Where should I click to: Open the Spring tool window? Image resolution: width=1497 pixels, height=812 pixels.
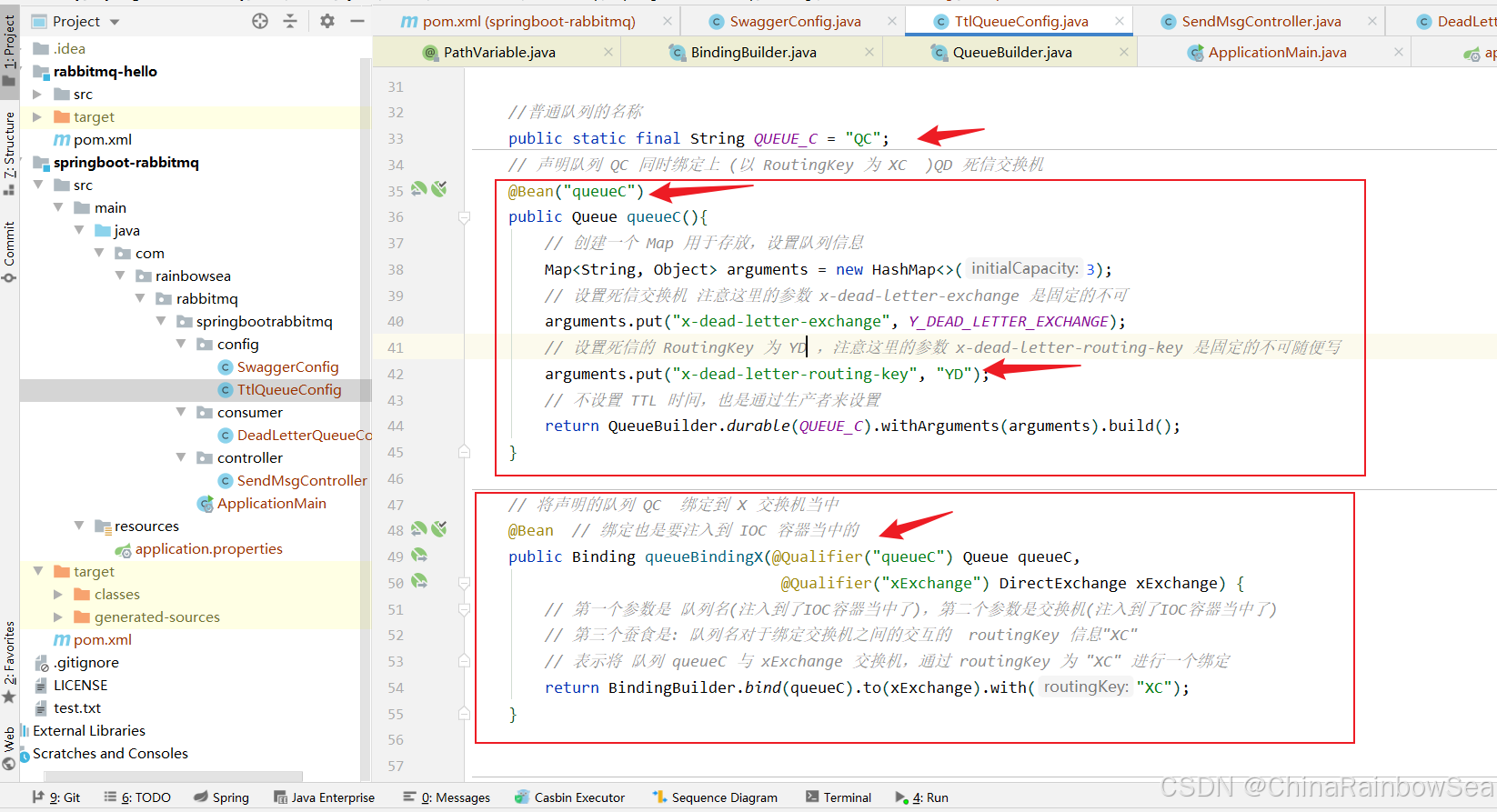tap(222, 797)
